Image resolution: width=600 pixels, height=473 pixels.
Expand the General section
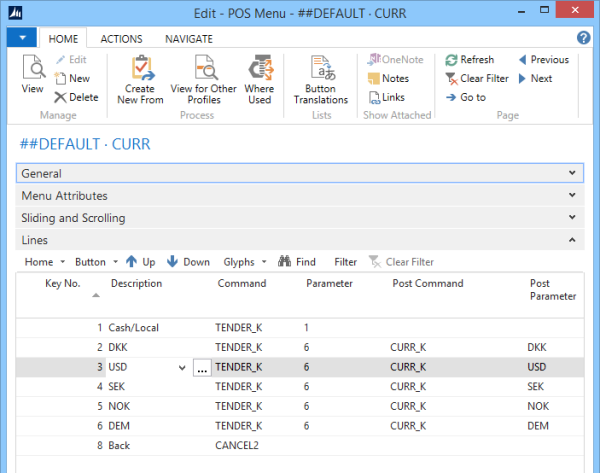572,173
